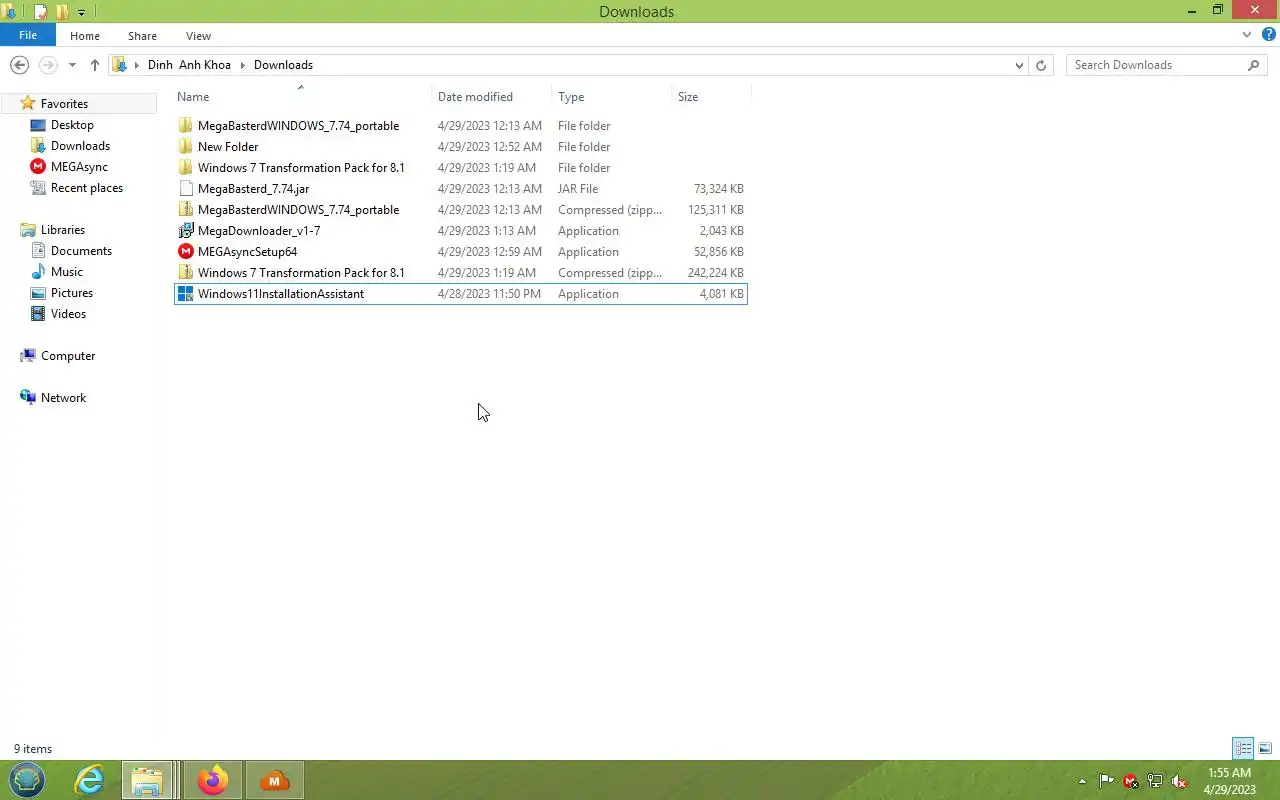Select Desktop in Favorites

click(x=72, y=125)
